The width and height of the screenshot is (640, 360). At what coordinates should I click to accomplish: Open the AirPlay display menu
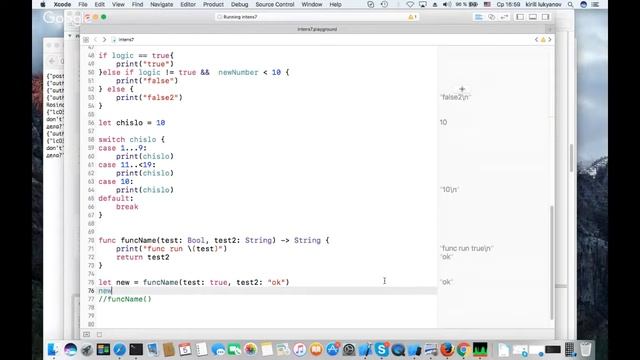click(x=423, y=4)
